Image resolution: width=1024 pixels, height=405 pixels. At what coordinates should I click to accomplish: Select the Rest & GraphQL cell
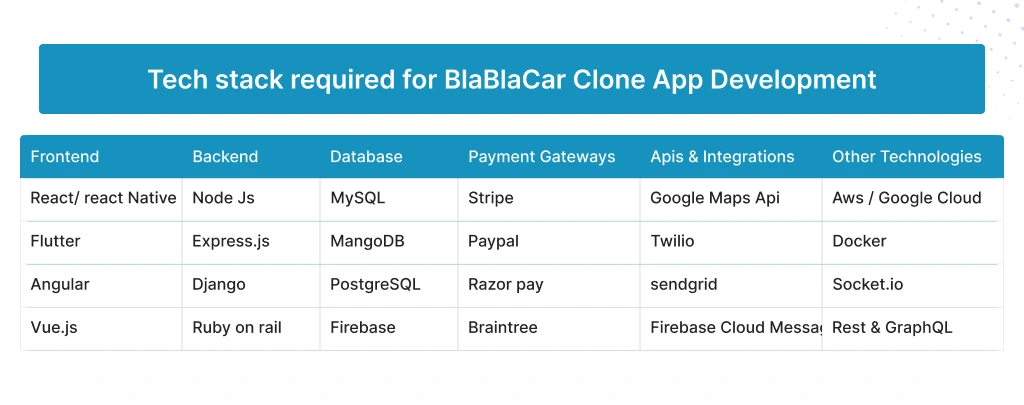(892, 327)
